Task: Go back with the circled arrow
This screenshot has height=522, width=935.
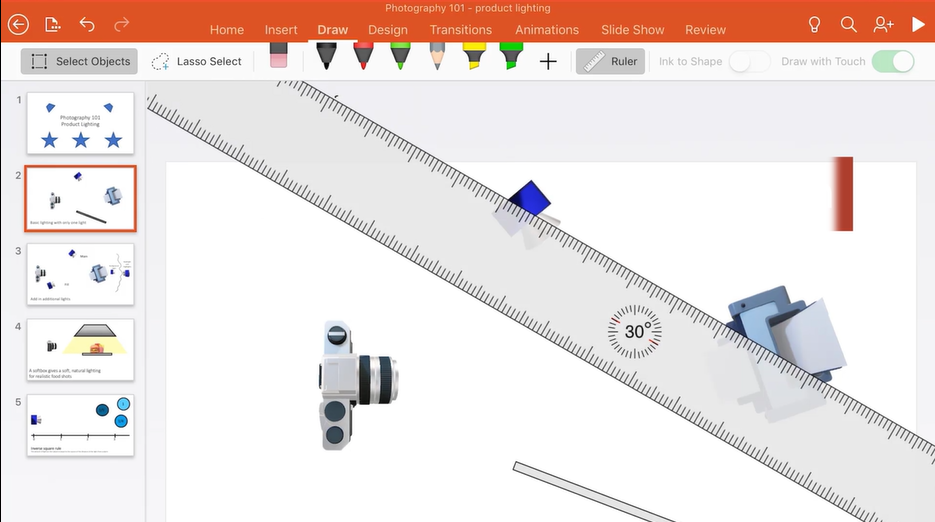Action: 18,24
